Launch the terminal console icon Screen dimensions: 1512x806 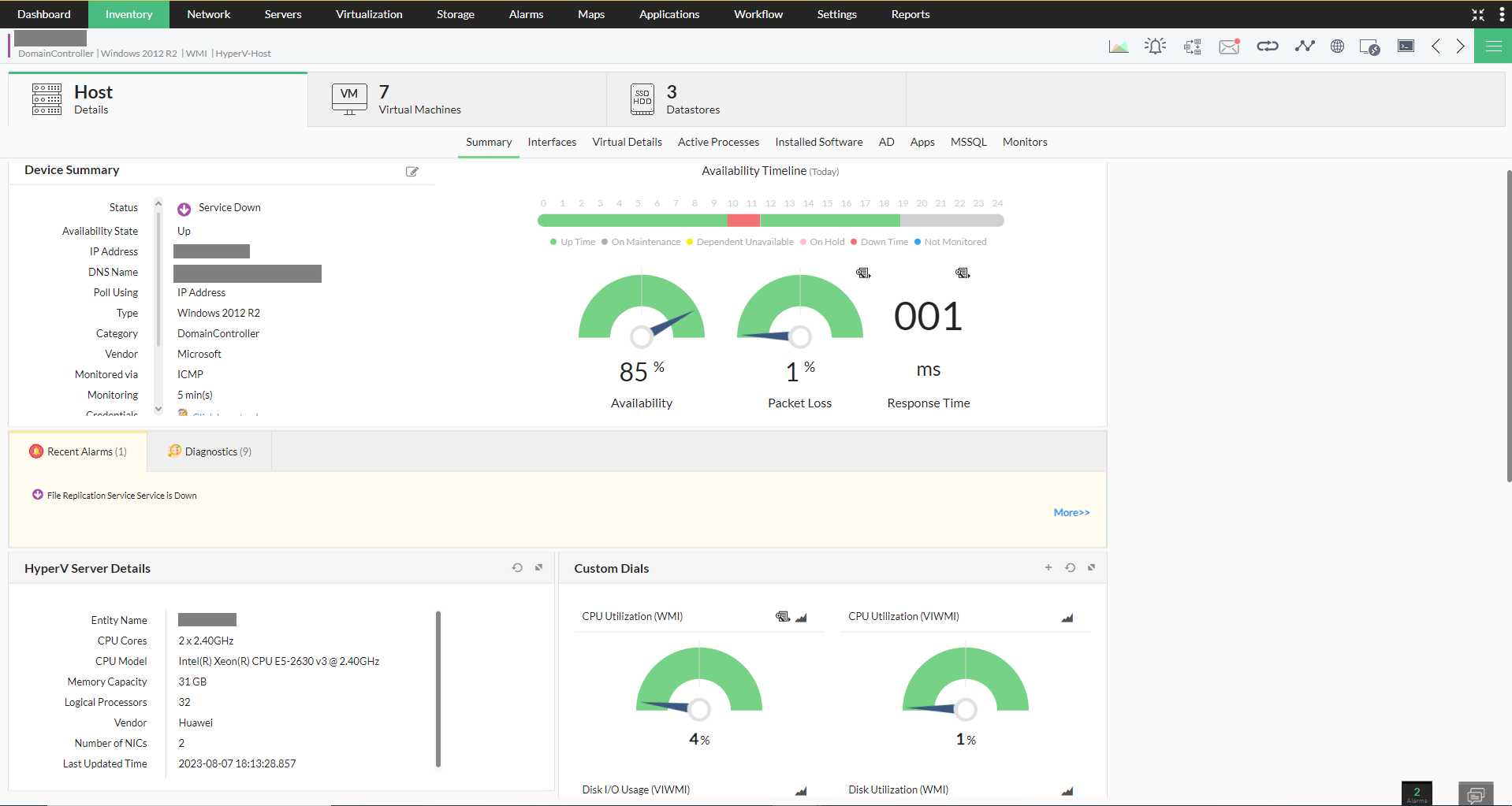tap(1406, 46)
